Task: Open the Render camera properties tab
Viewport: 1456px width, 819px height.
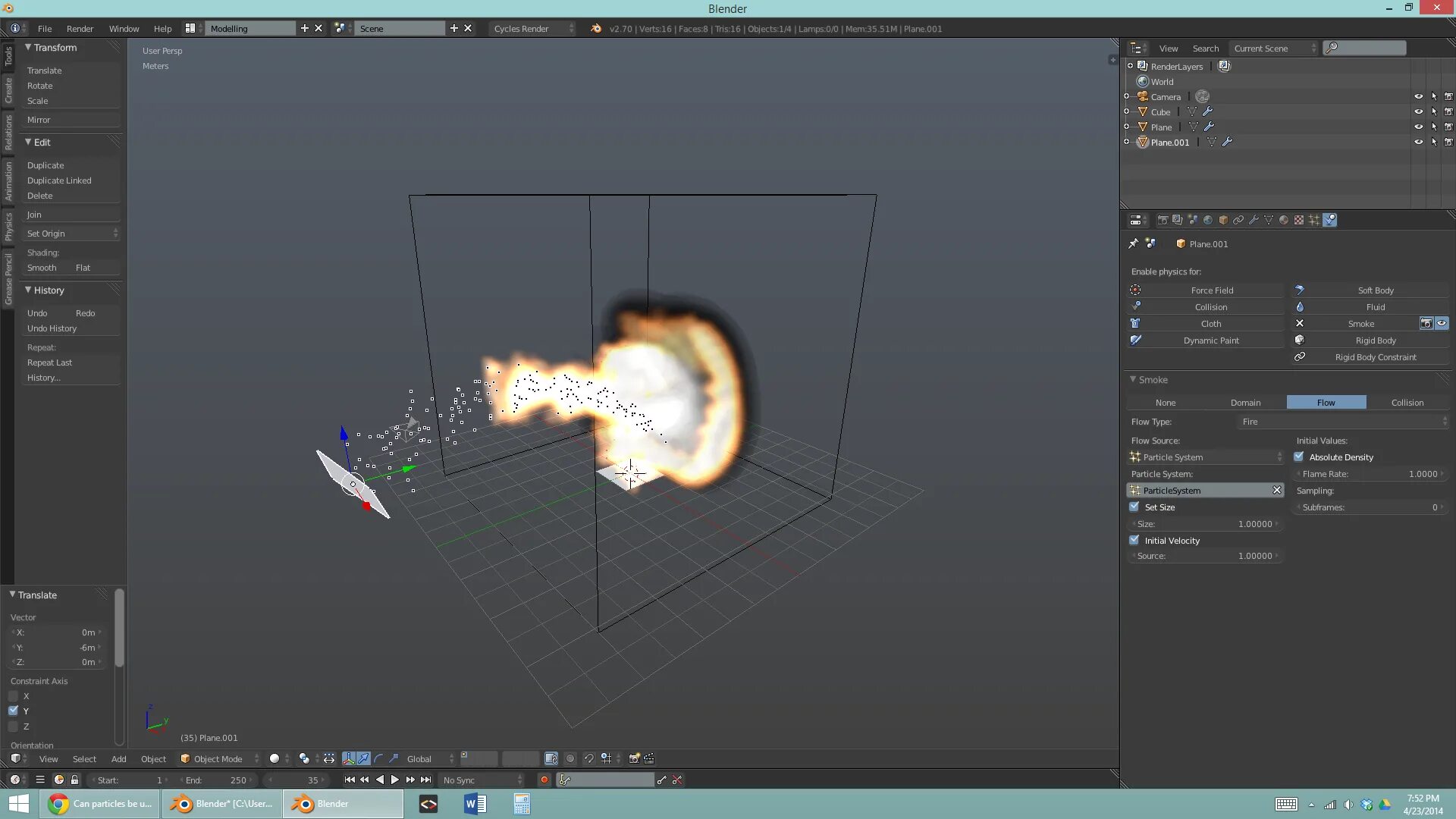Action: tap(1163, 220)
